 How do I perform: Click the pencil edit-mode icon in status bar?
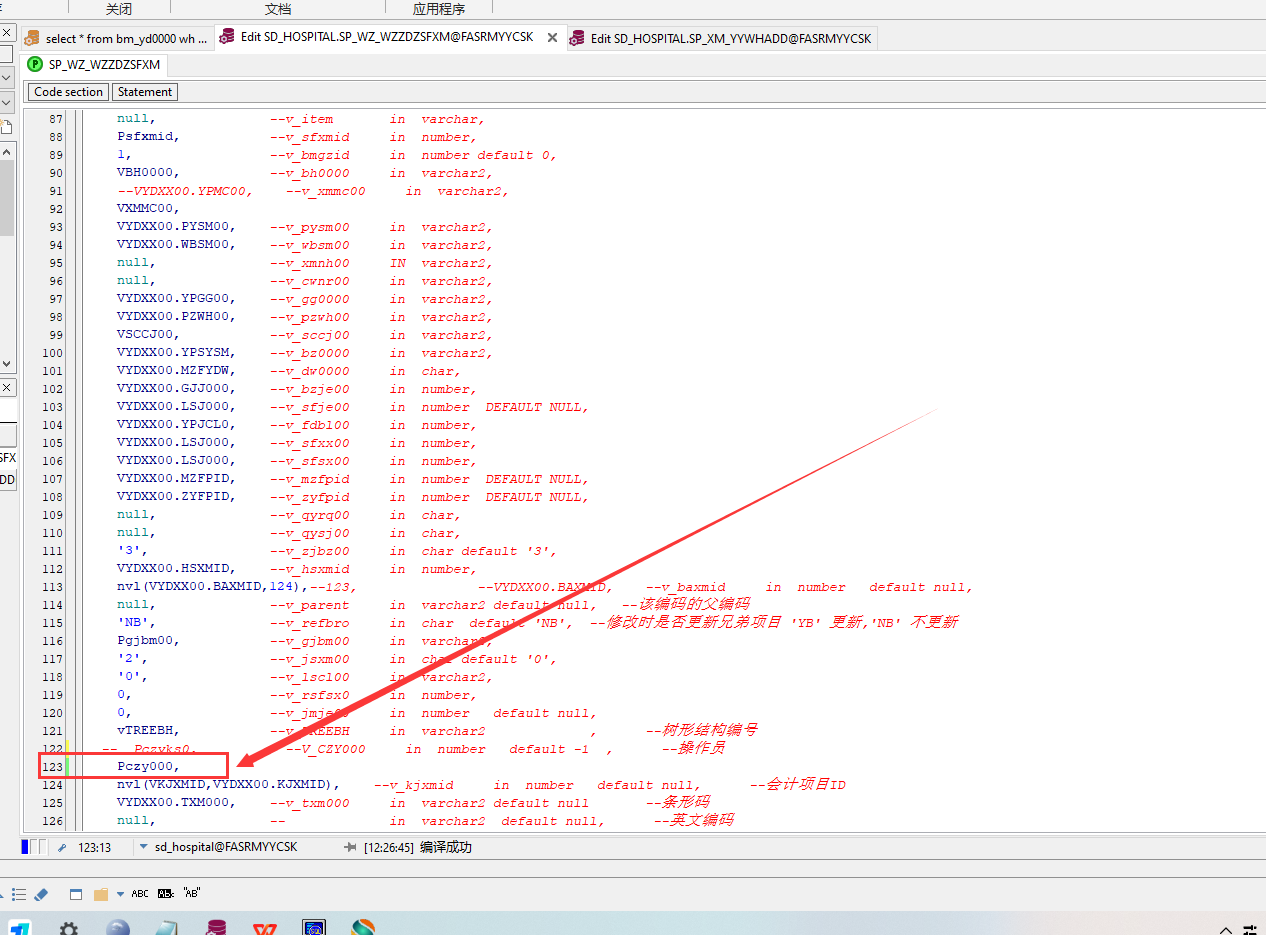pos(62,847)
